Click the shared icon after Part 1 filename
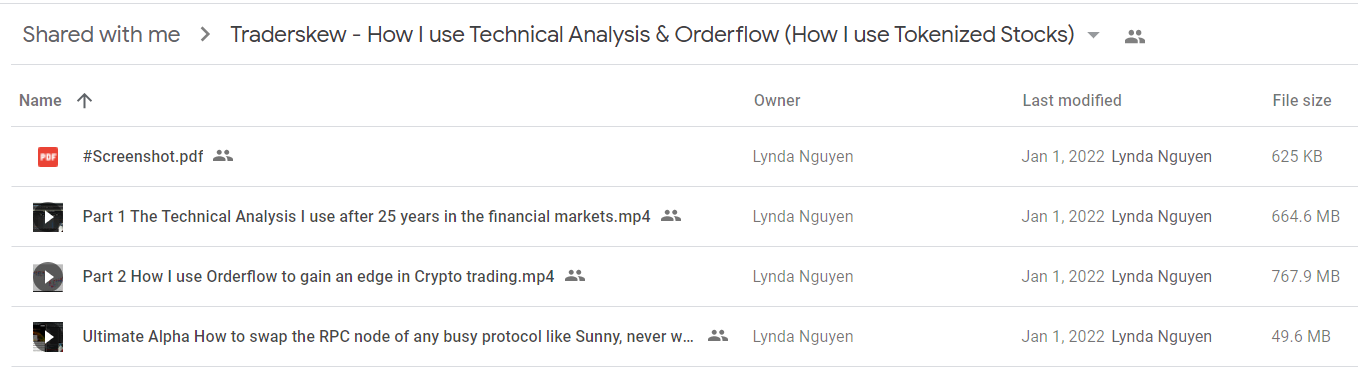The image size is (1358, 368). click(x=671, y=216)
